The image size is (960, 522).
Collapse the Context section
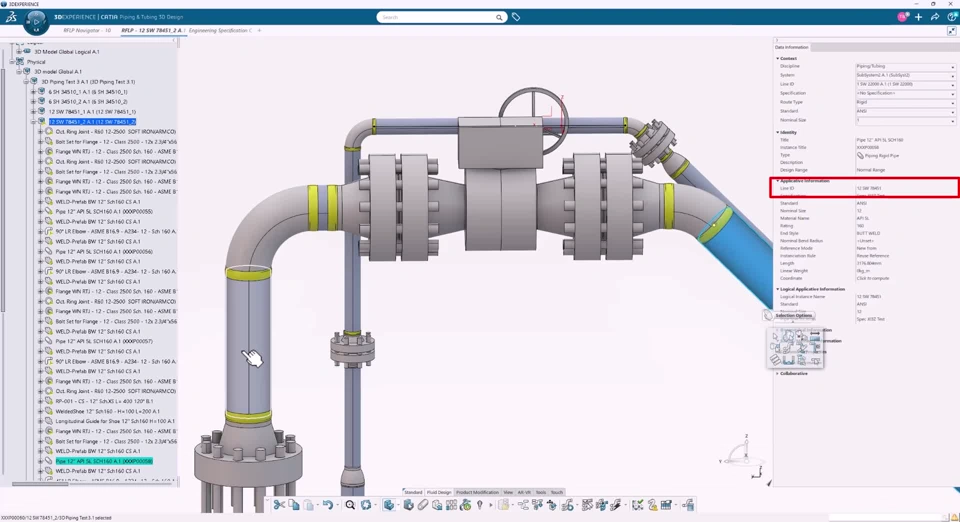point(778,59)
